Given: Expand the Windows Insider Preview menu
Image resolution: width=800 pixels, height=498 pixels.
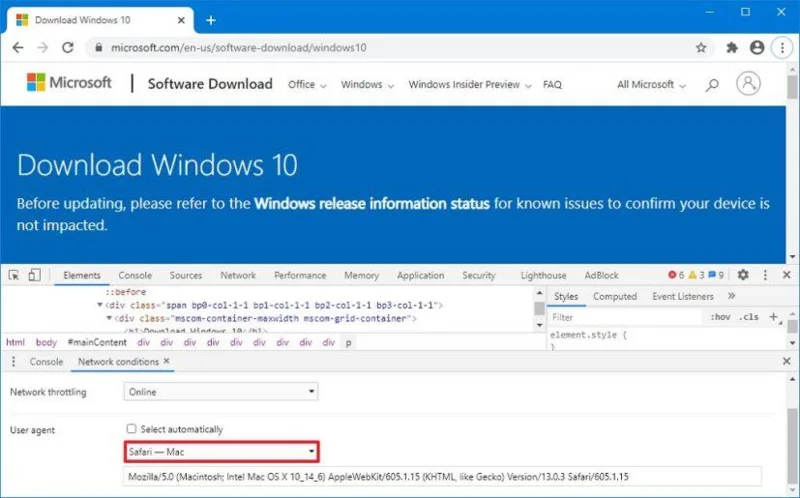Looking at the screenshot, I should [470, 85].
